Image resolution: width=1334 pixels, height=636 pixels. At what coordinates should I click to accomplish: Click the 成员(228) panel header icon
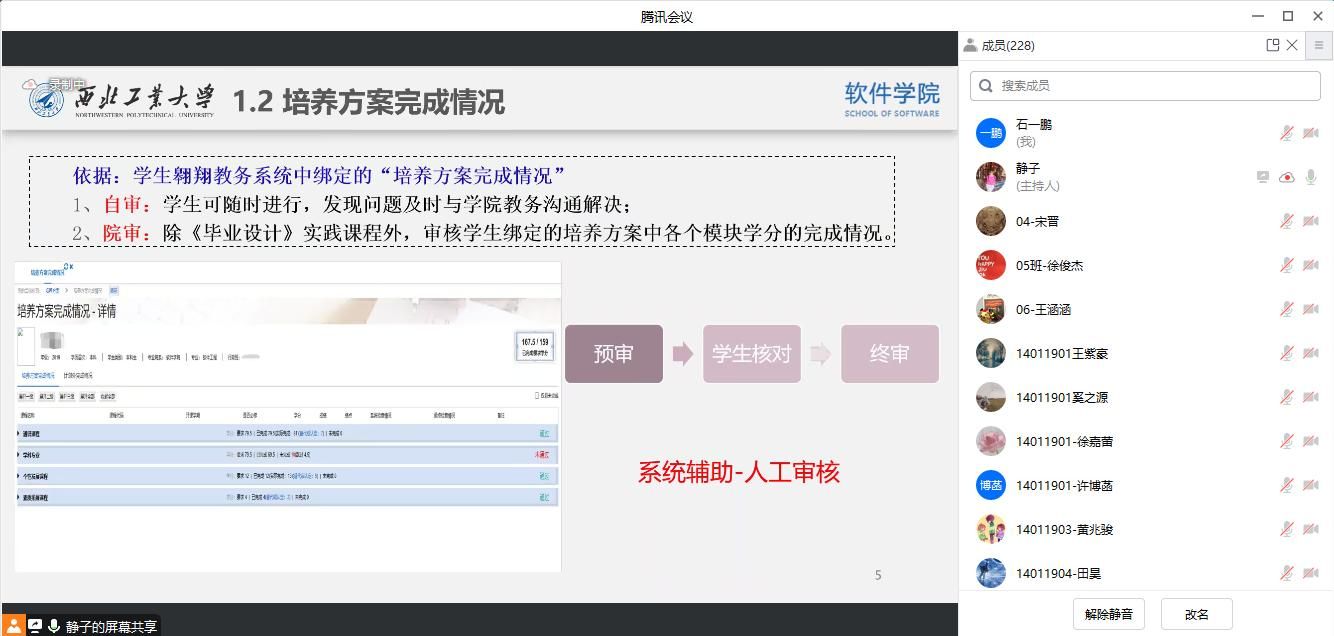tap(970, 45)
